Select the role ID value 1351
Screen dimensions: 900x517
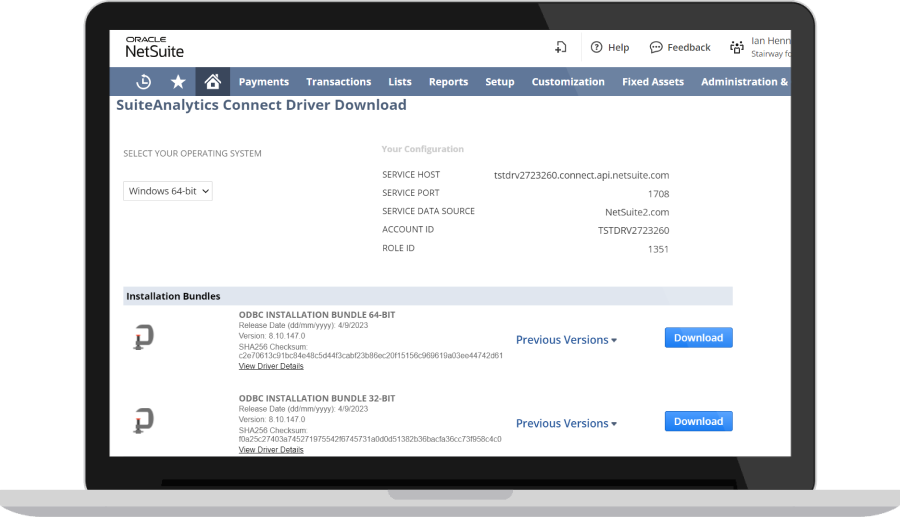click(658, 249)
